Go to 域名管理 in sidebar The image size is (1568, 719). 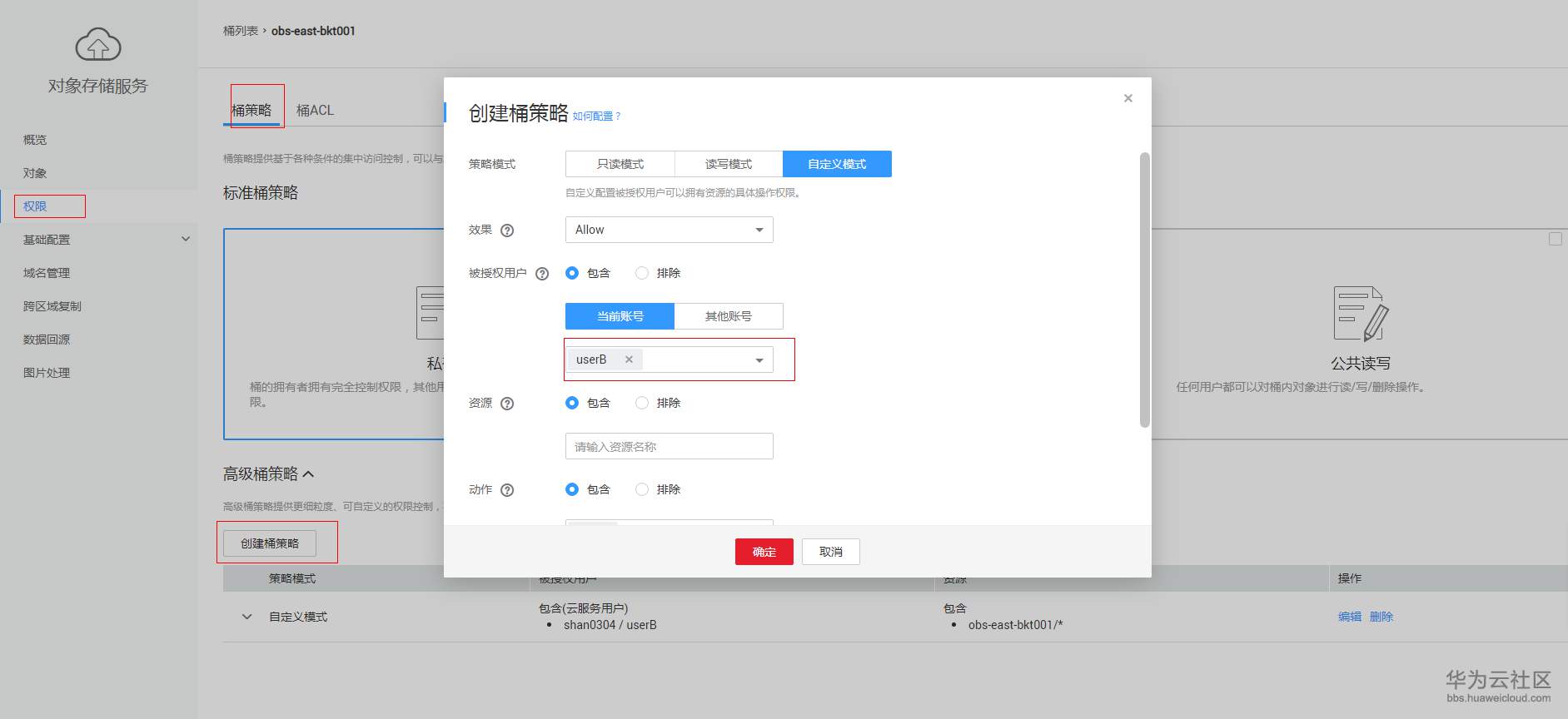click(x=47, y=273)
